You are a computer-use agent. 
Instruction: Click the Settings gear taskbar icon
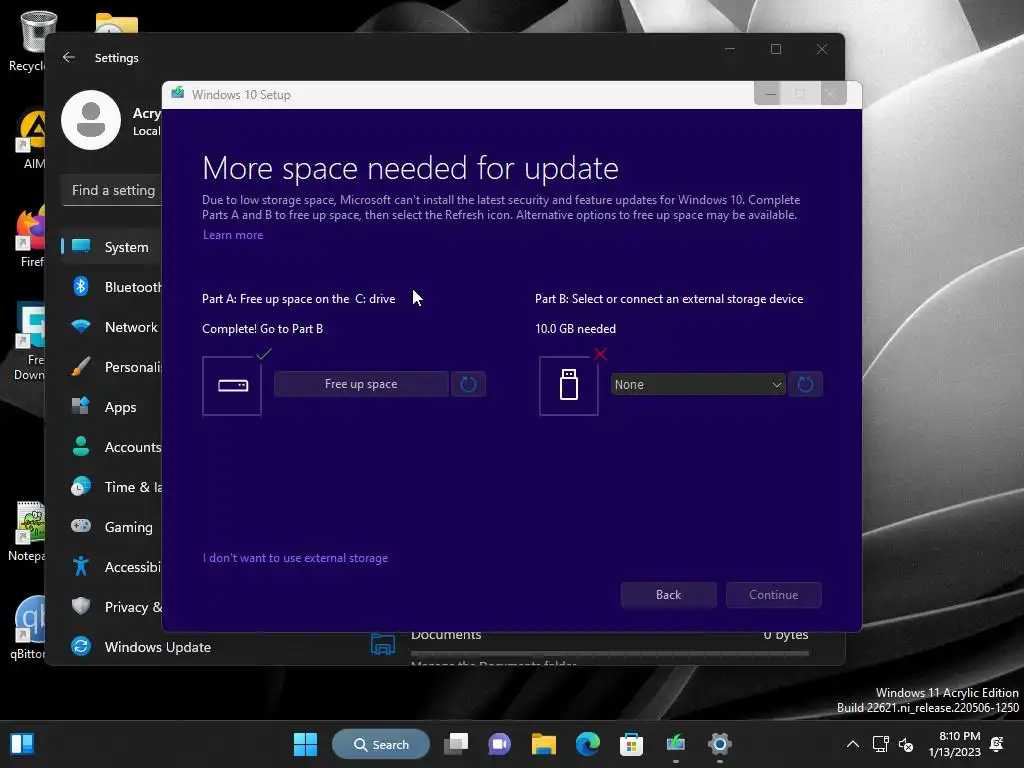point(720,744)
